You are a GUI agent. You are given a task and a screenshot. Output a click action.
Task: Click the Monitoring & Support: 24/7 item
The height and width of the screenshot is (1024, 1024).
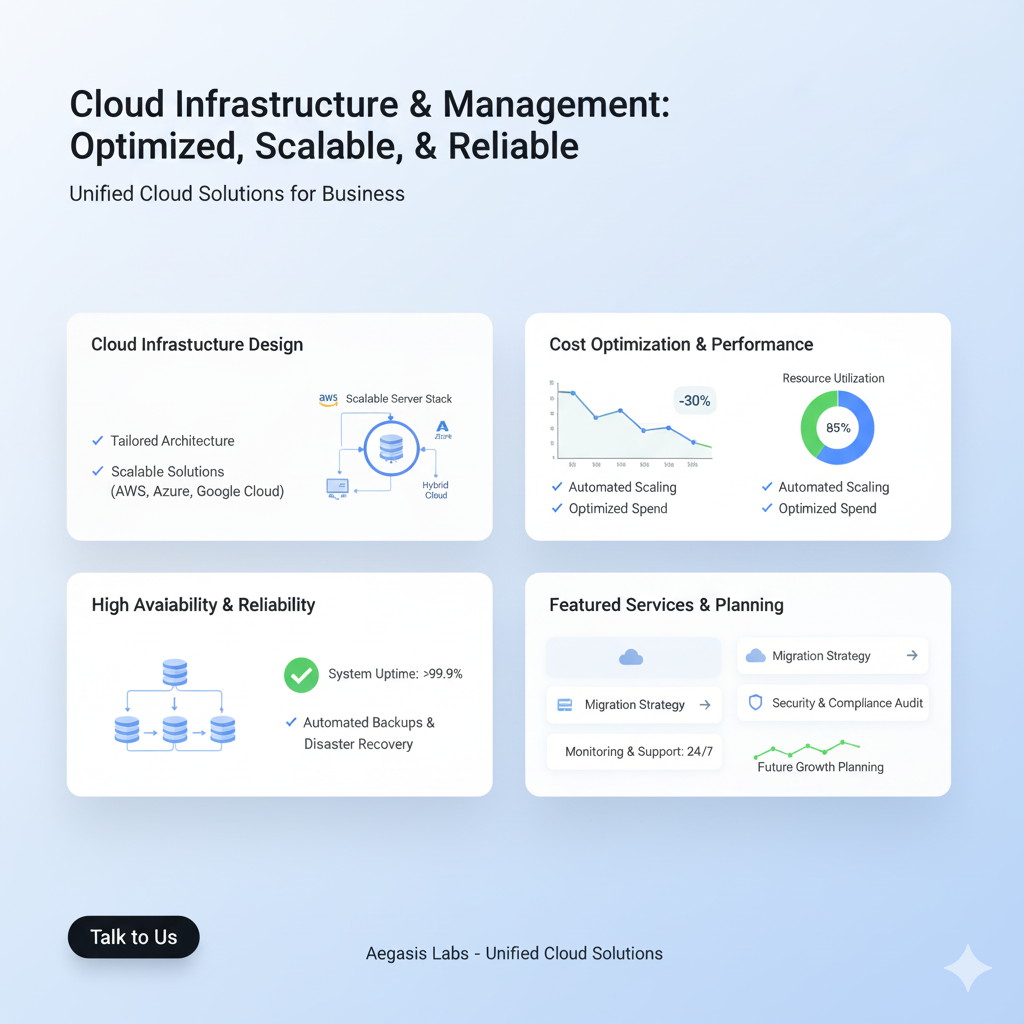638,752
